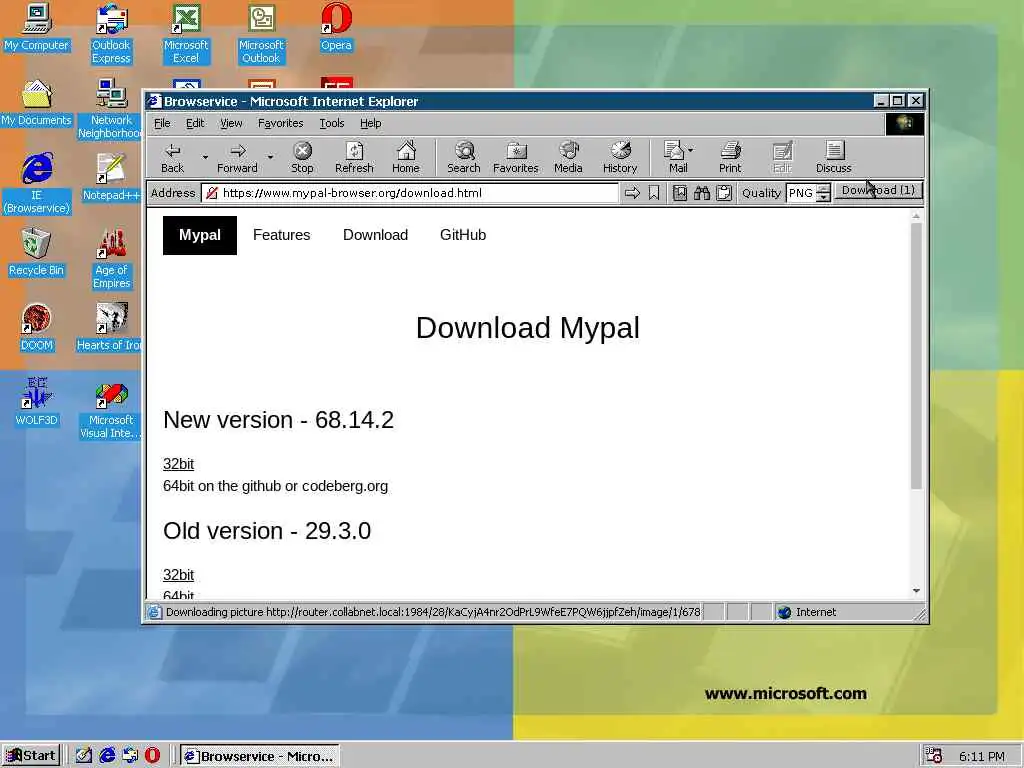
Task: Expand the Mail button dropdown arrow
Action: pyautogui.click(x=691, y=150)
